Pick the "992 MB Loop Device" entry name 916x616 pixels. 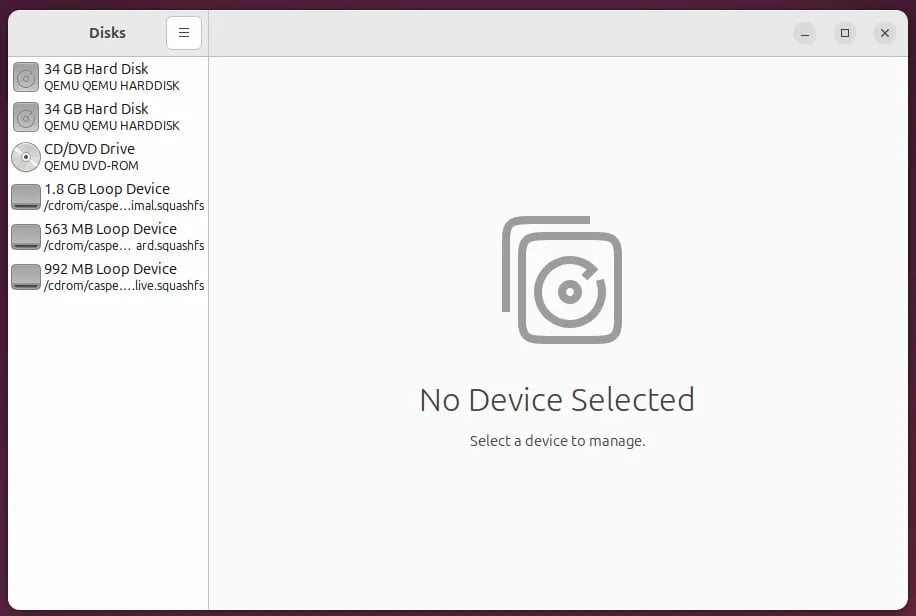[x=110, y=269]
